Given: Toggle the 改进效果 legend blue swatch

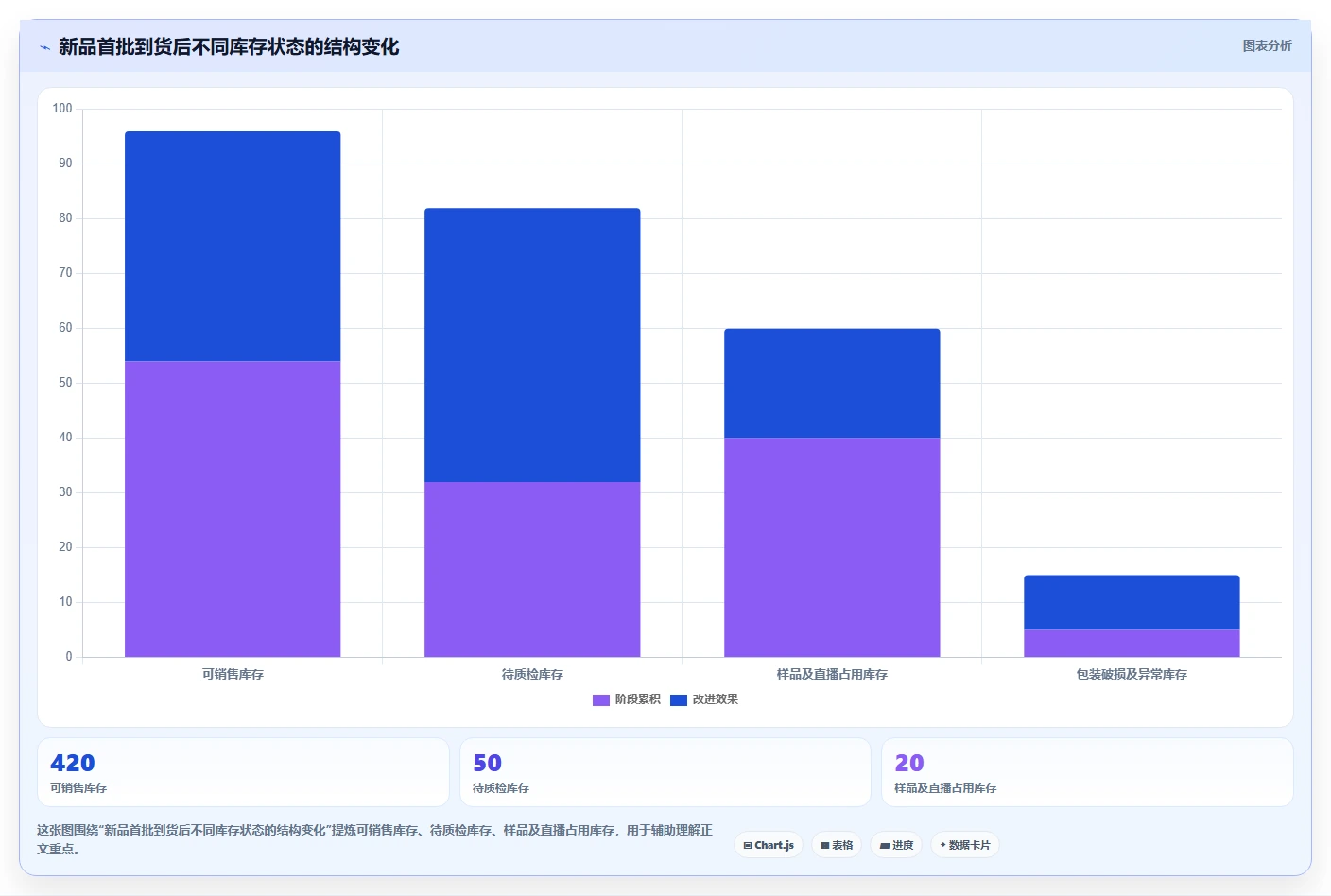Looking at the screenshot, I should pyautogui.click(x=679, y=699).
